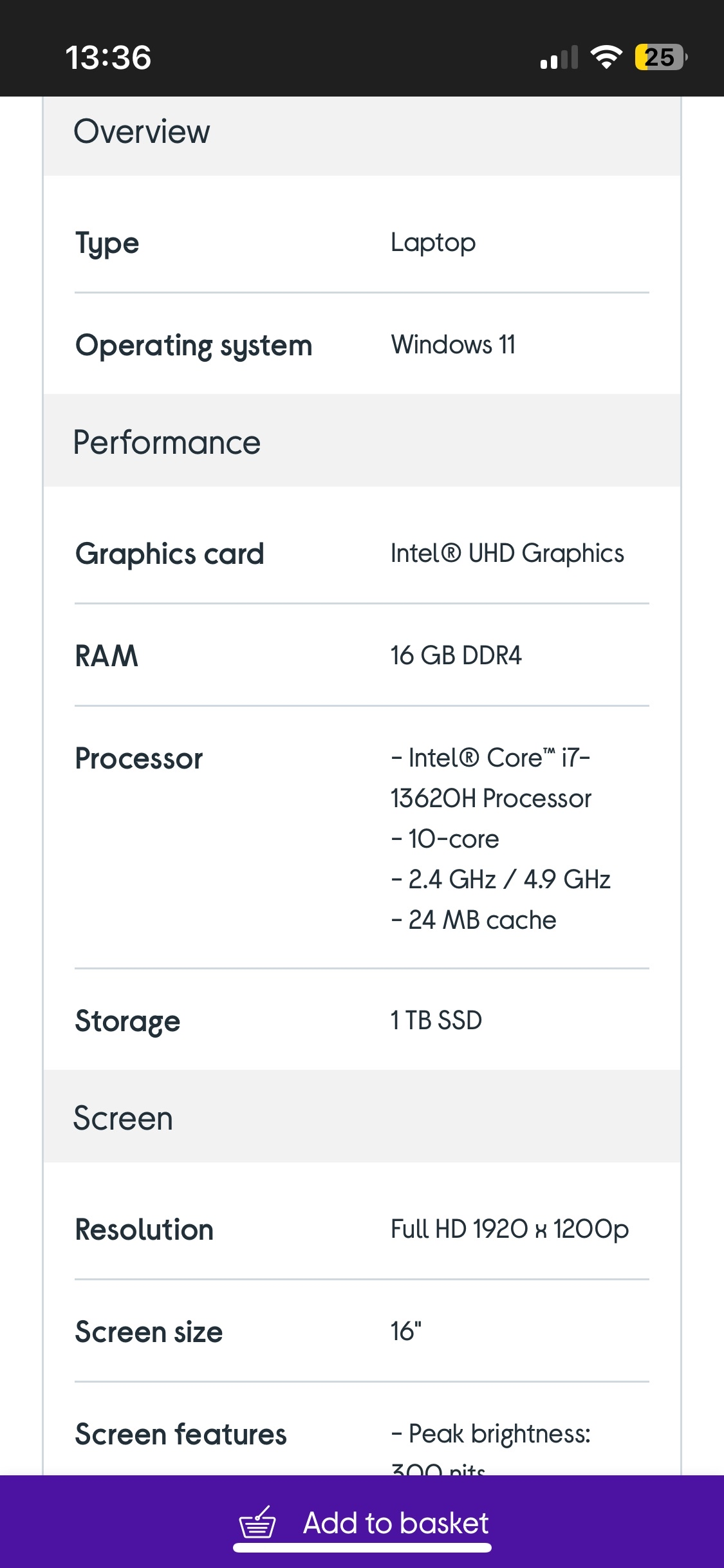Viewport: 724px width, 1568px height.
Task: Tap the 16 GB DDR4 RAM value
Action: point(456,655)
